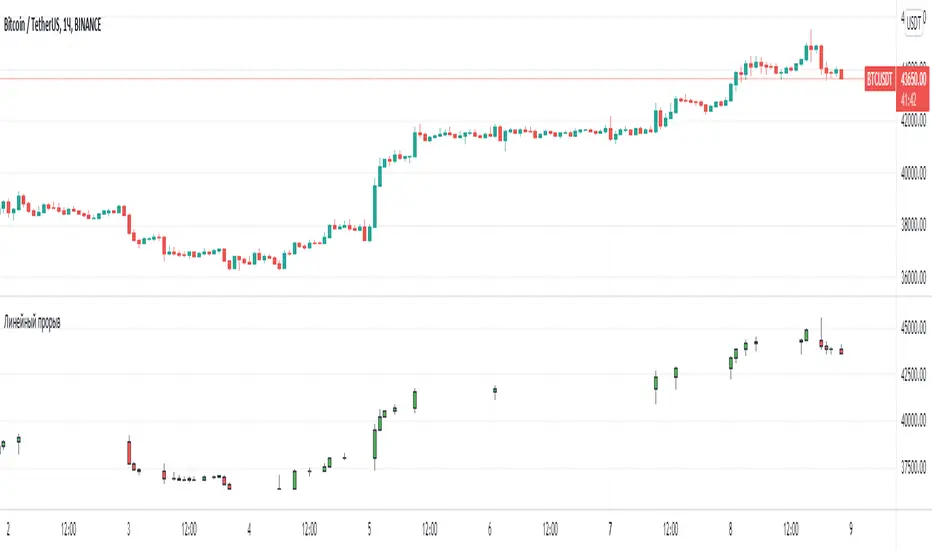Select day 3 on the time axis
Screen dimensions: 932x550
[128, 529]
